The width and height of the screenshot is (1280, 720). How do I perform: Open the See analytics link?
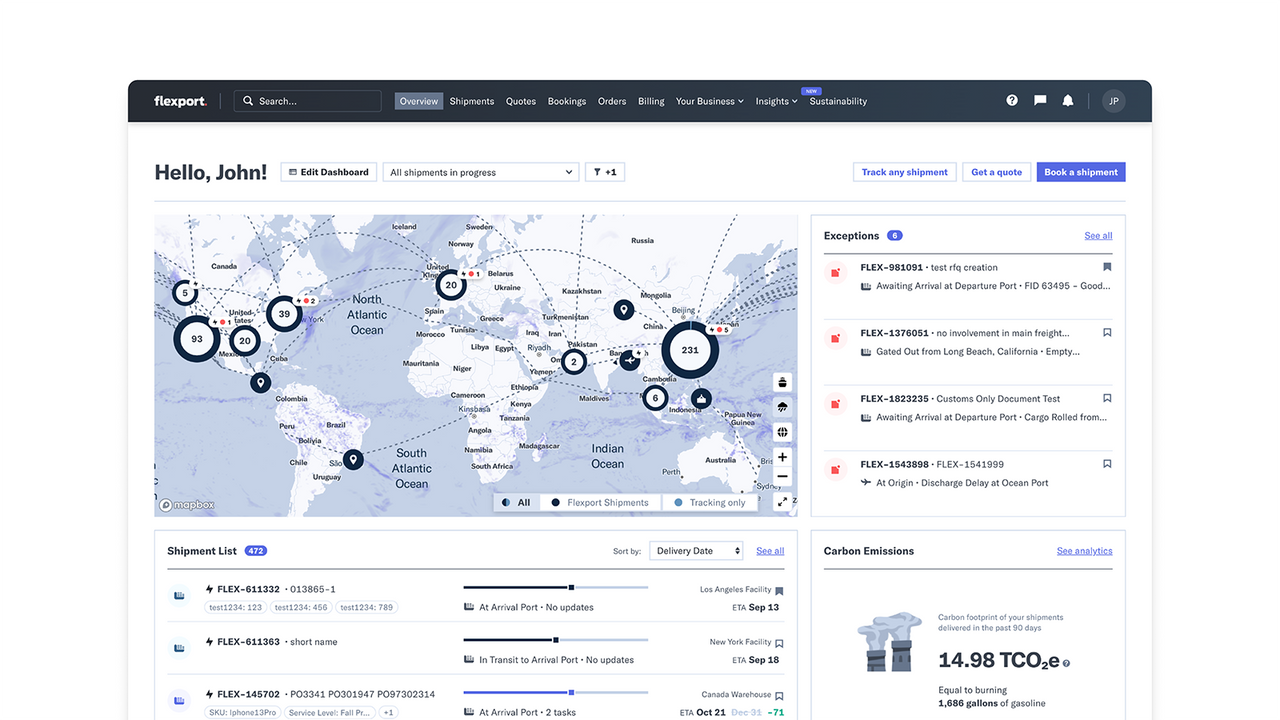click(1084, 551)
